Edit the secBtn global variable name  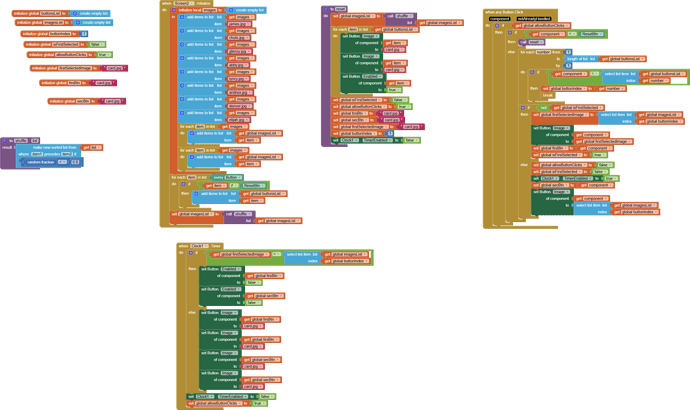click(x=83, y=101)
